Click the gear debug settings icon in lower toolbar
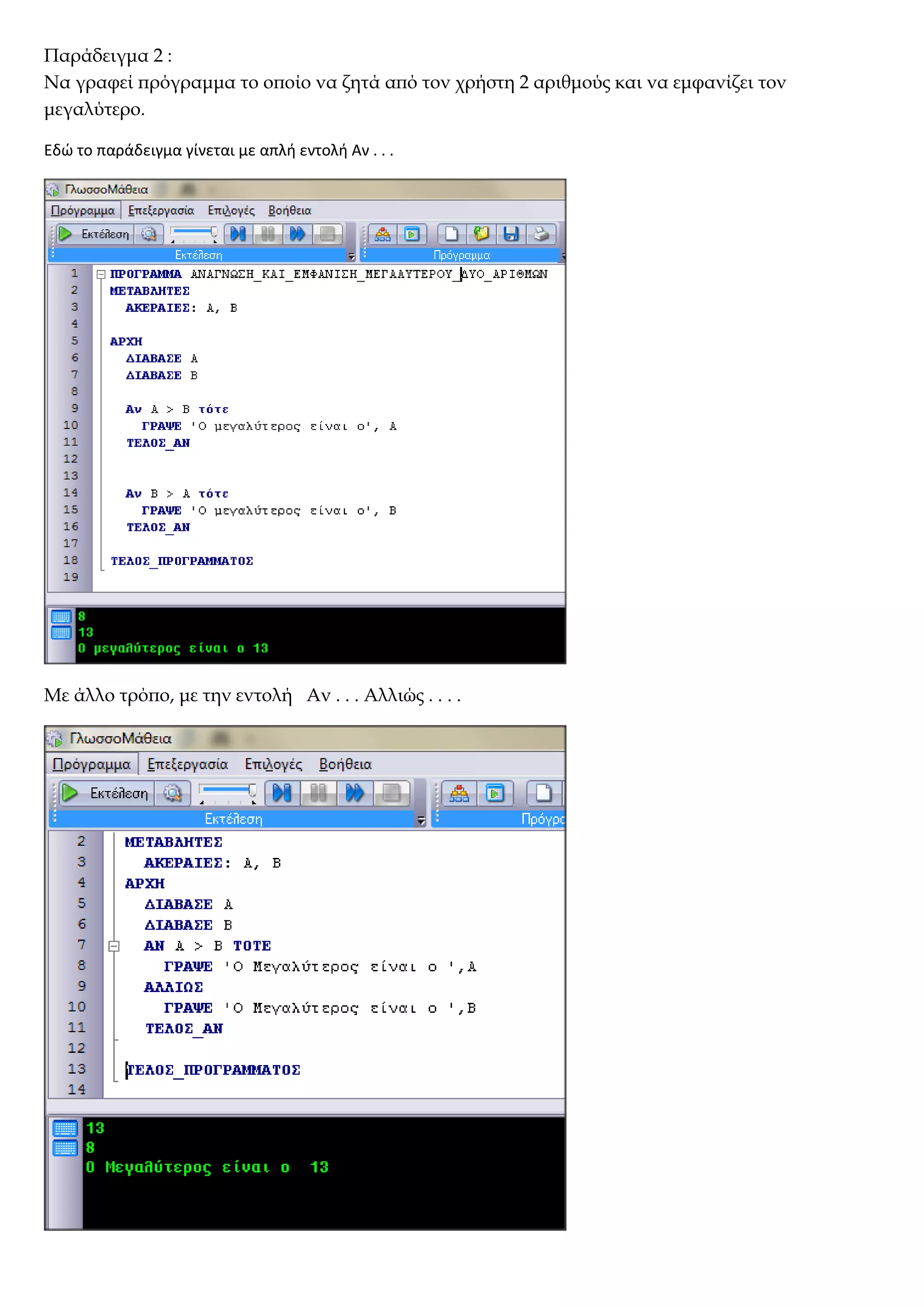 click(x=172, y=793)
